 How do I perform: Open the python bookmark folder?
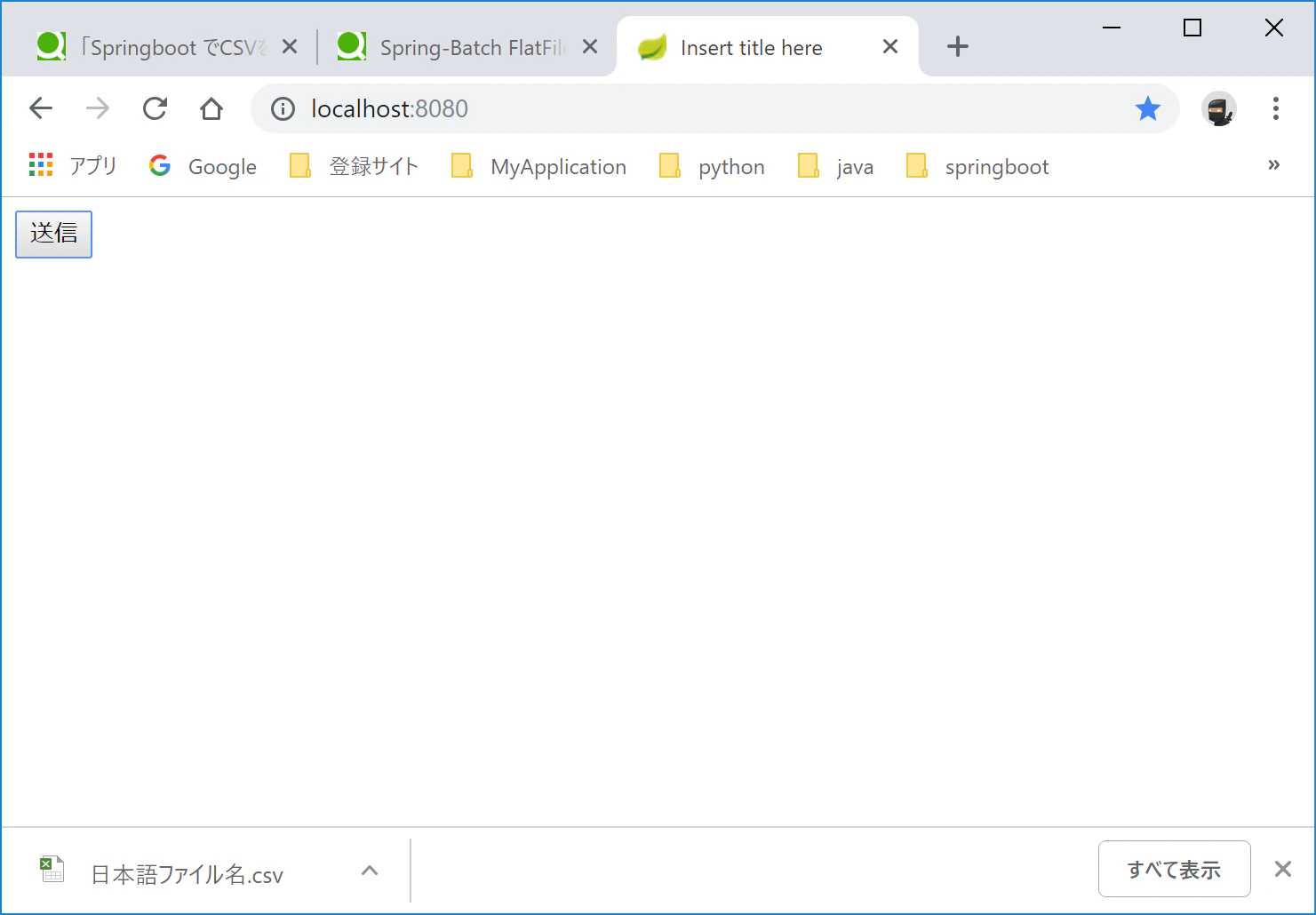pos(712,166)
